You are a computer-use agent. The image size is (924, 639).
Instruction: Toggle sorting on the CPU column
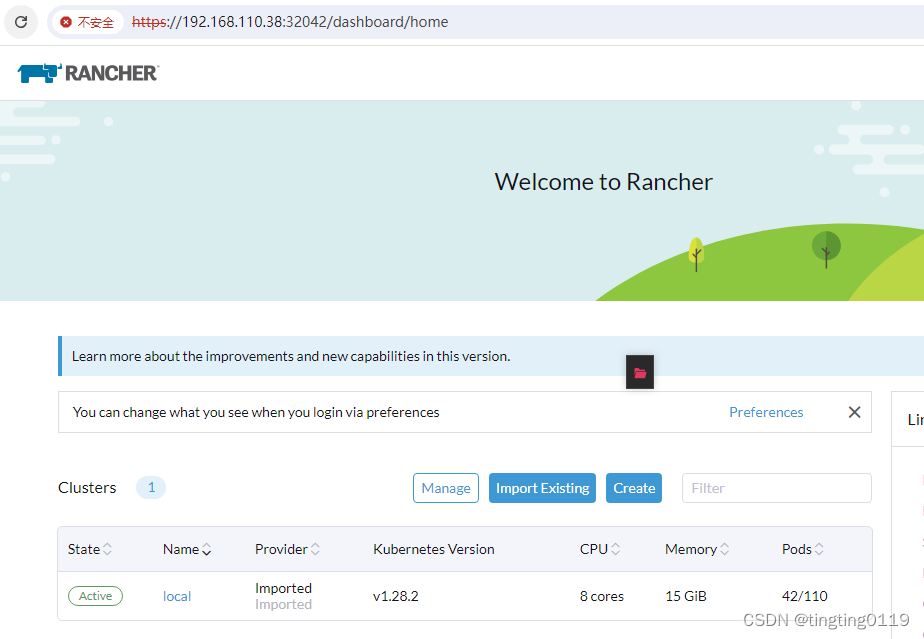(599, 548)
